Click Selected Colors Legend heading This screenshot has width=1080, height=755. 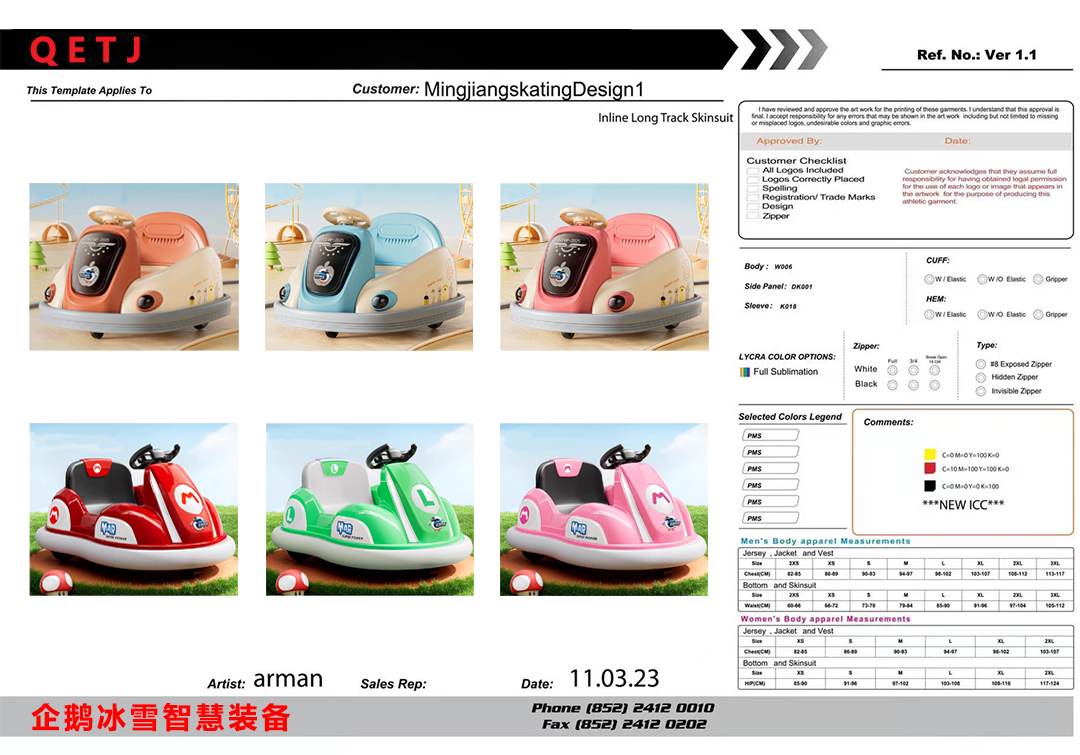coord(790,417)
